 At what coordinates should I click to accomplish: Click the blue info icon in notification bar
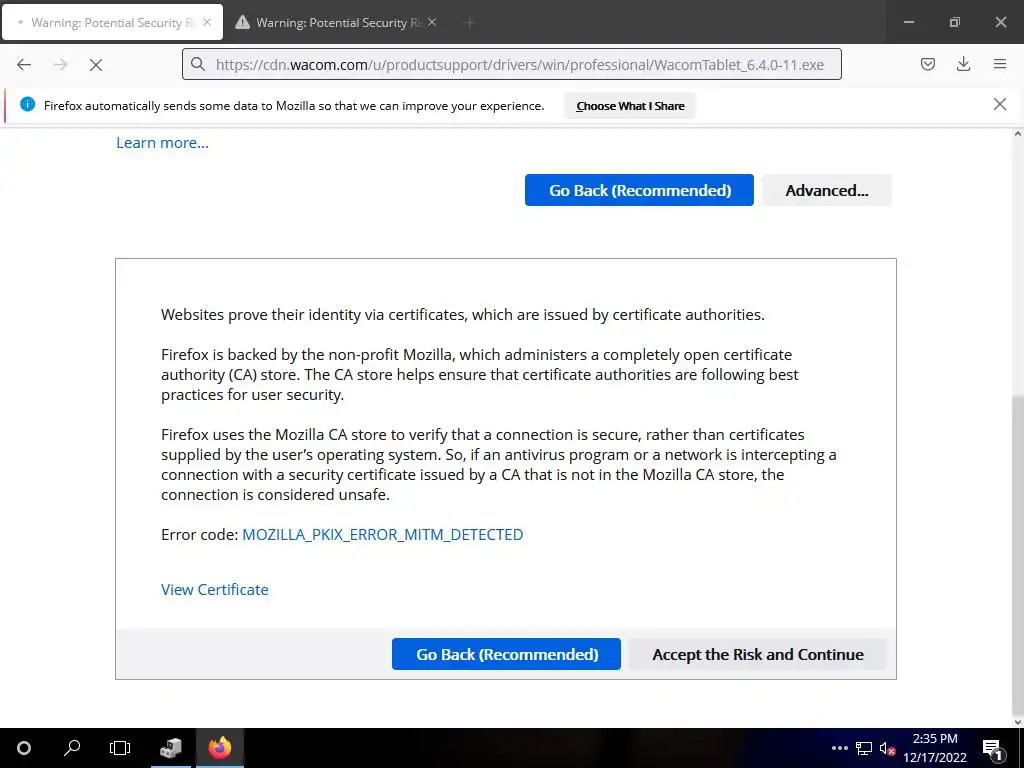[27, 104]
